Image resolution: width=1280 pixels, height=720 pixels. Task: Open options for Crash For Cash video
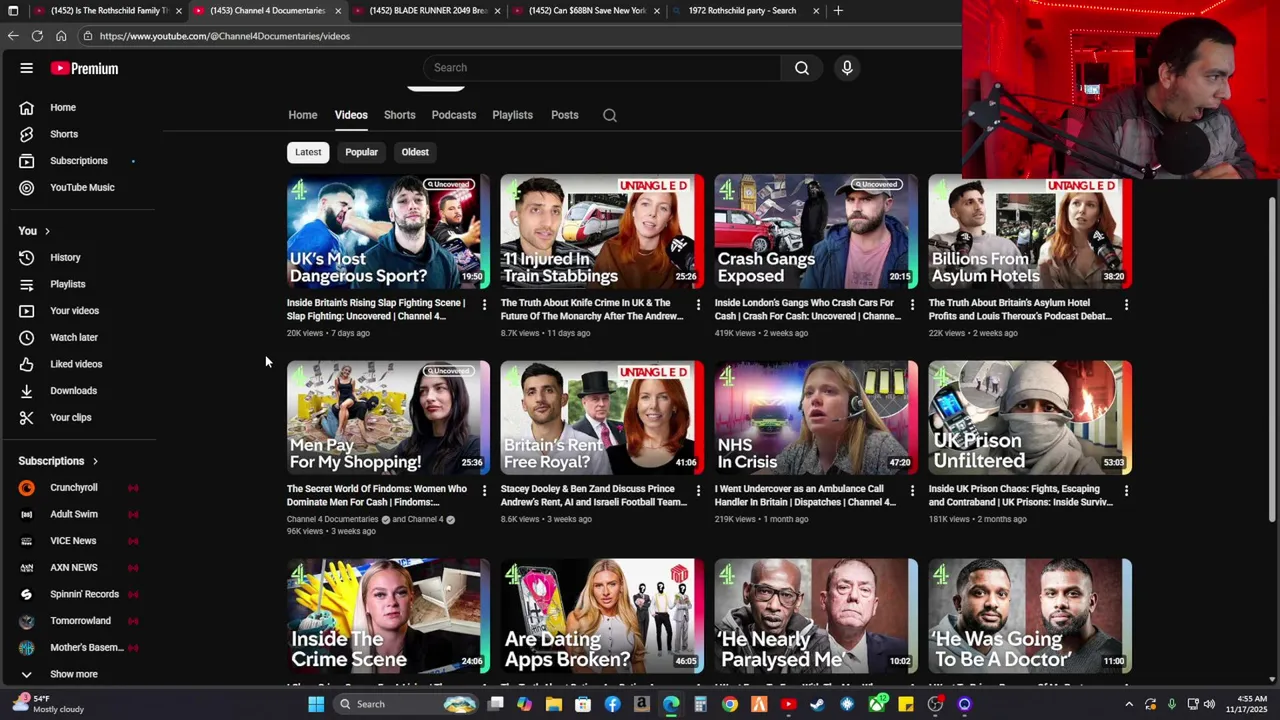912,304
